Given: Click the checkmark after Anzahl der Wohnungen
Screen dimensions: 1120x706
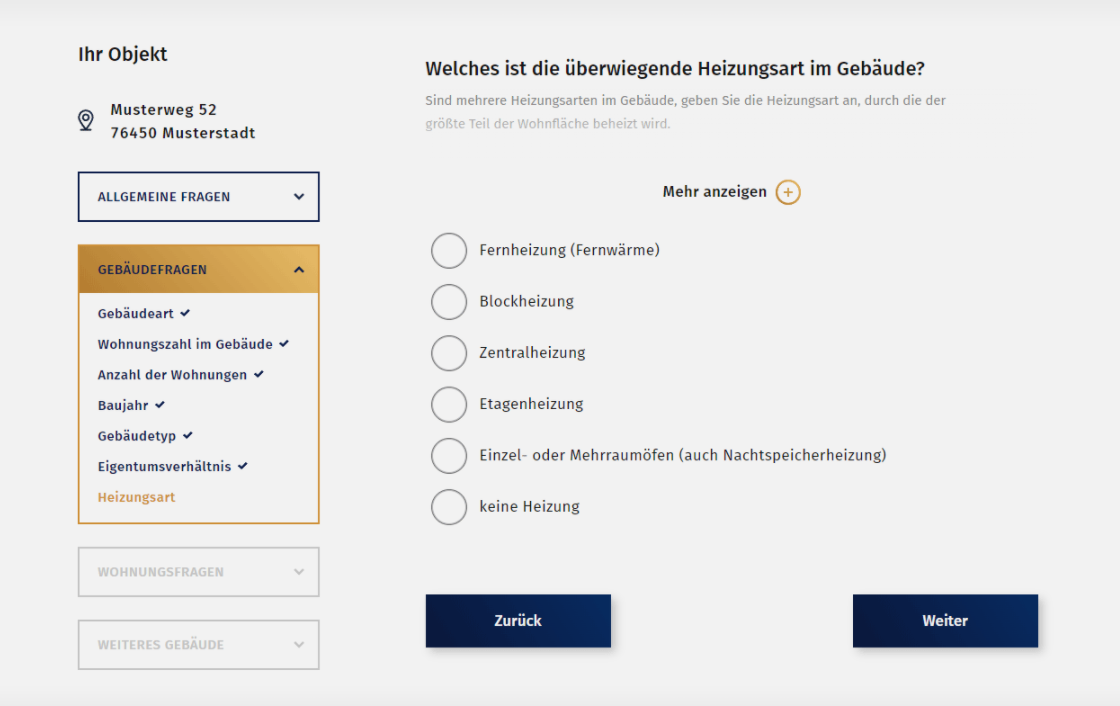Looking at the screenshot, I should point(259,374).
